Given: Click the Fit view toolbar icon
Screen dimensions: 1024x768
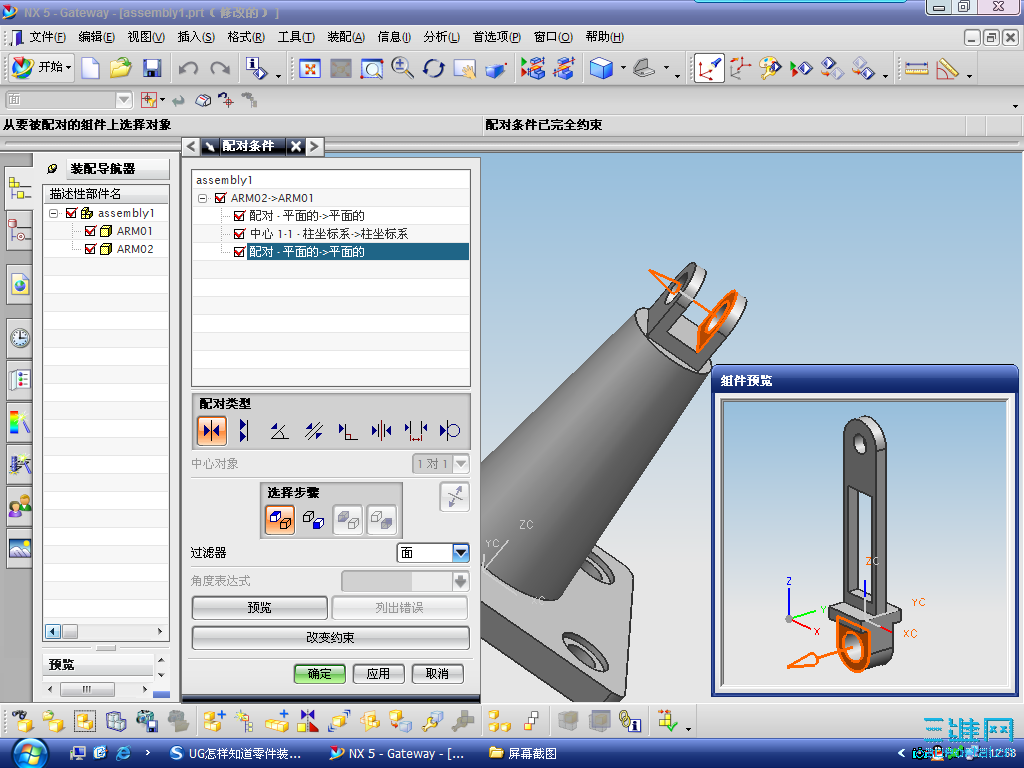Looking at the screenshot, I should coord(311,68).
